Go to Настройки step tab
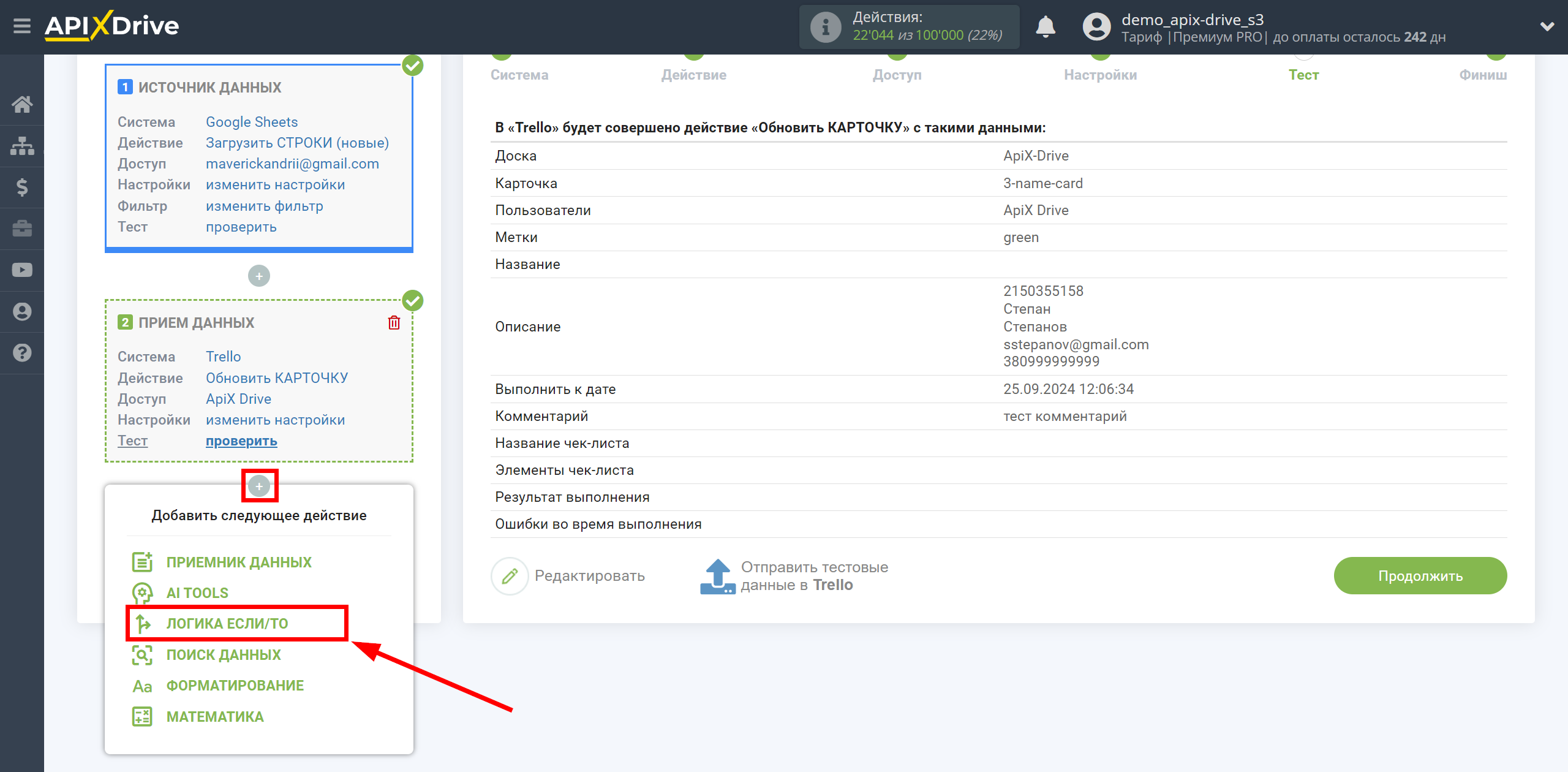This screenshot has height=772, width=1568. (1101, 75)
